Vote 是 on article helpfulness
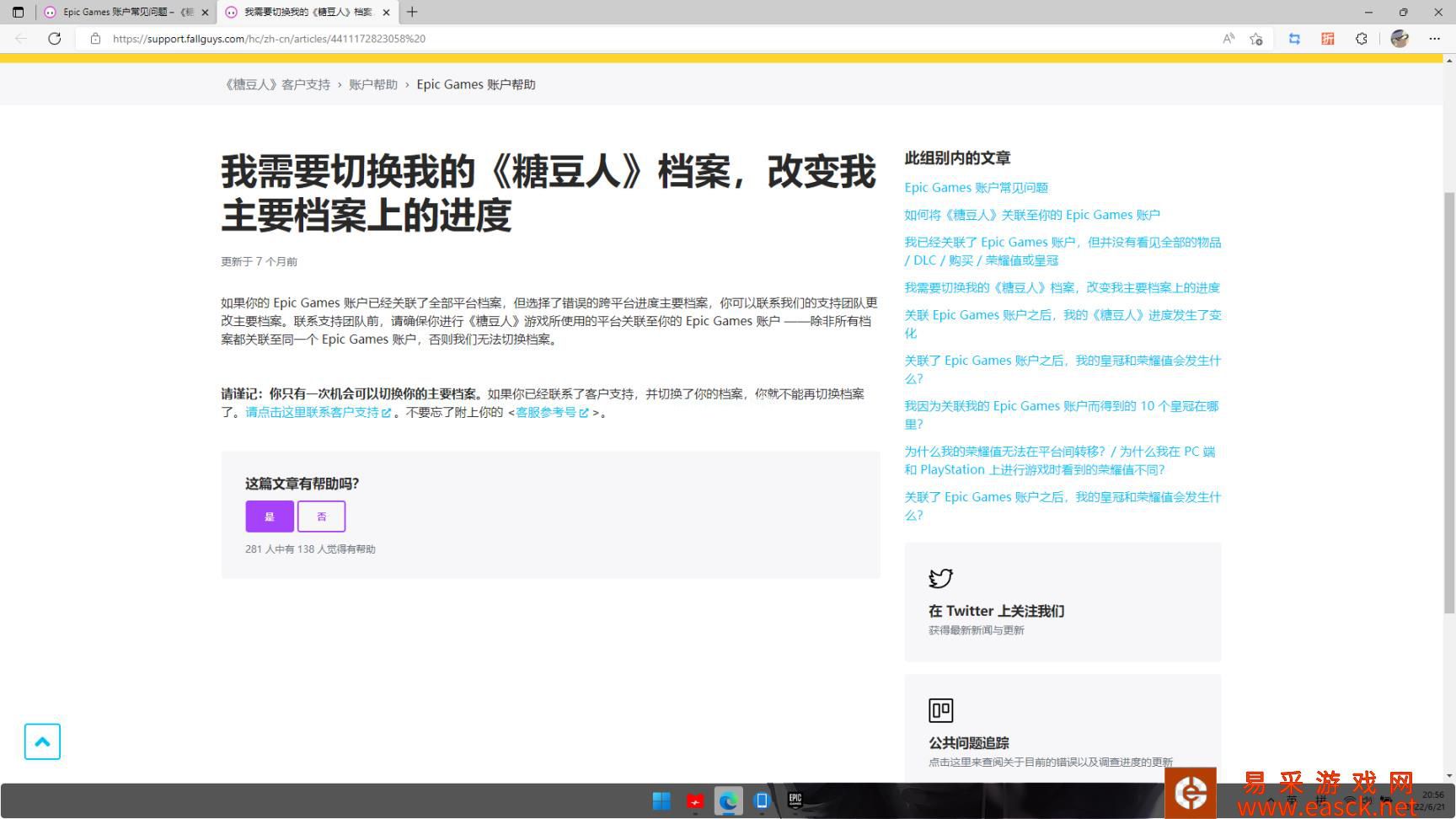 point(270,517)
